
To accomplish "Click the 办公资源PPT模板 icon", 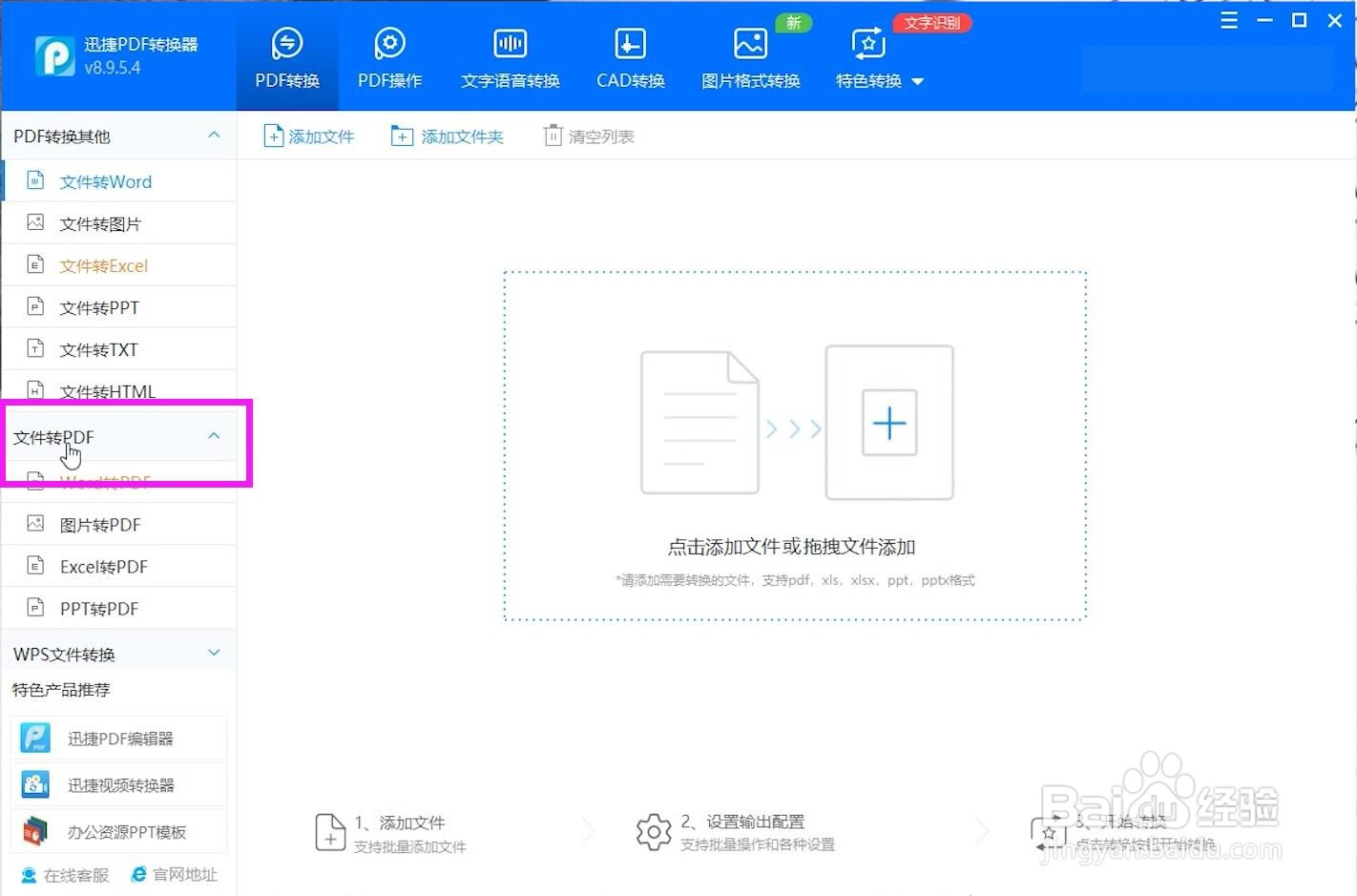I will coord(35,832).
